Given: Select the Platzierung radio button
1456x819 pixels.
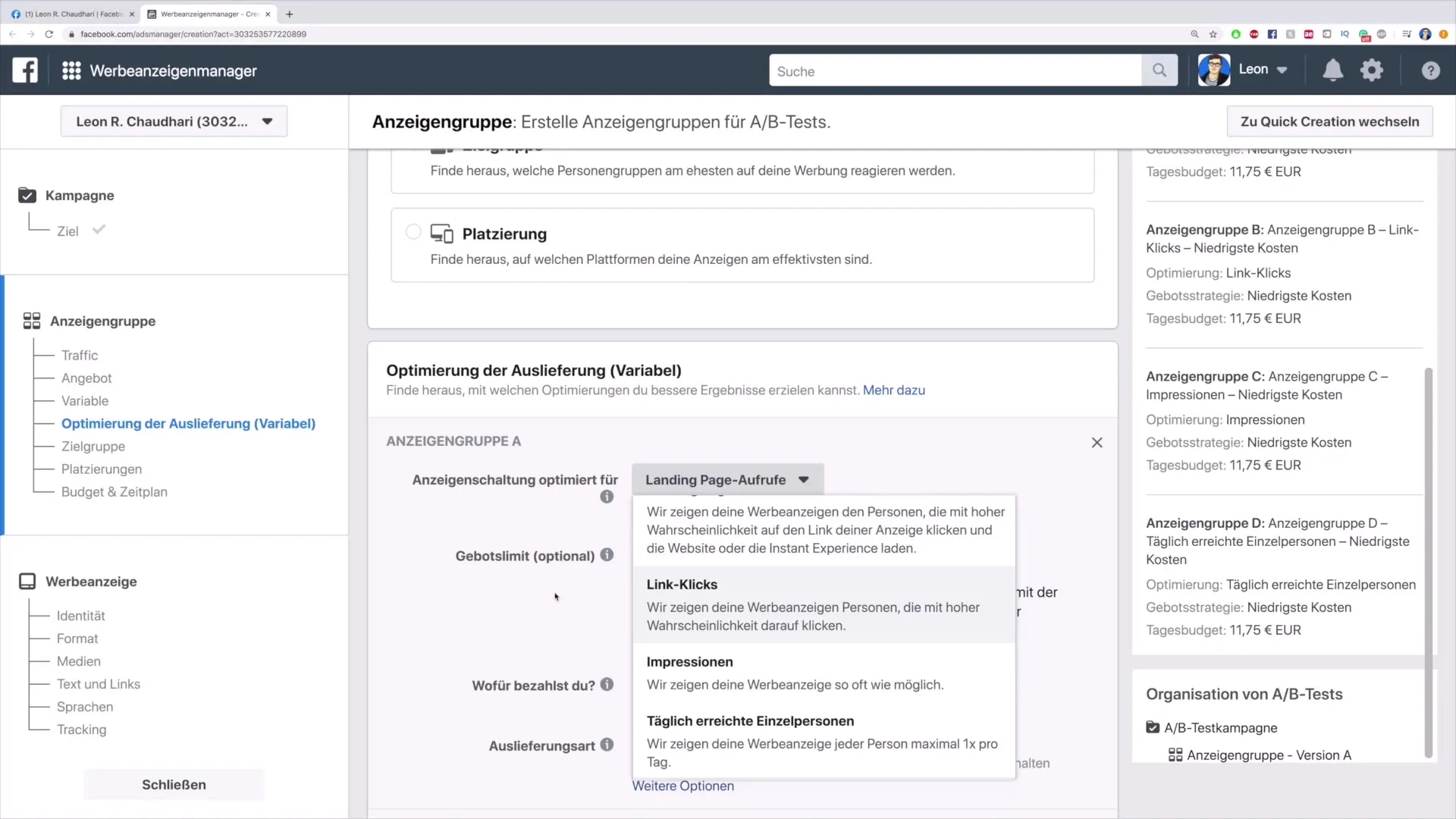Looking at the screenshot, I should [x=412, y=233].
